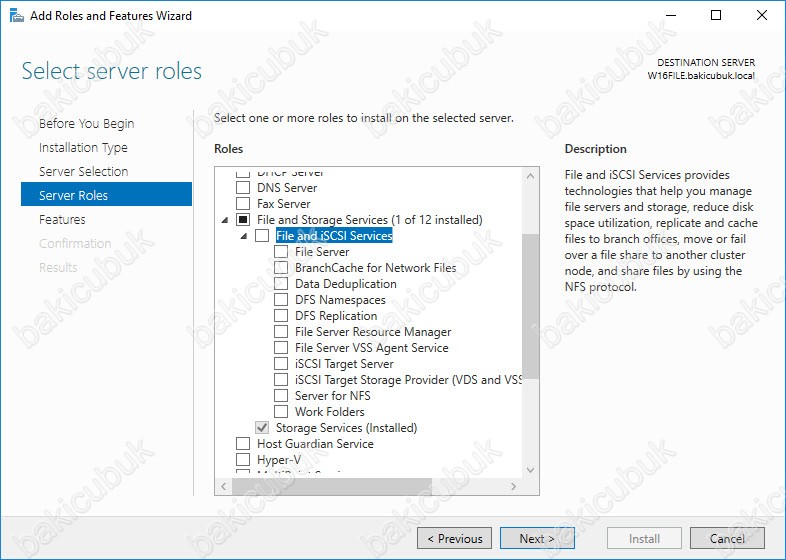Click the horizontal scrollbar thumb in roles list
Viewport: 786px width, 560px height.
tap(332, 486)
